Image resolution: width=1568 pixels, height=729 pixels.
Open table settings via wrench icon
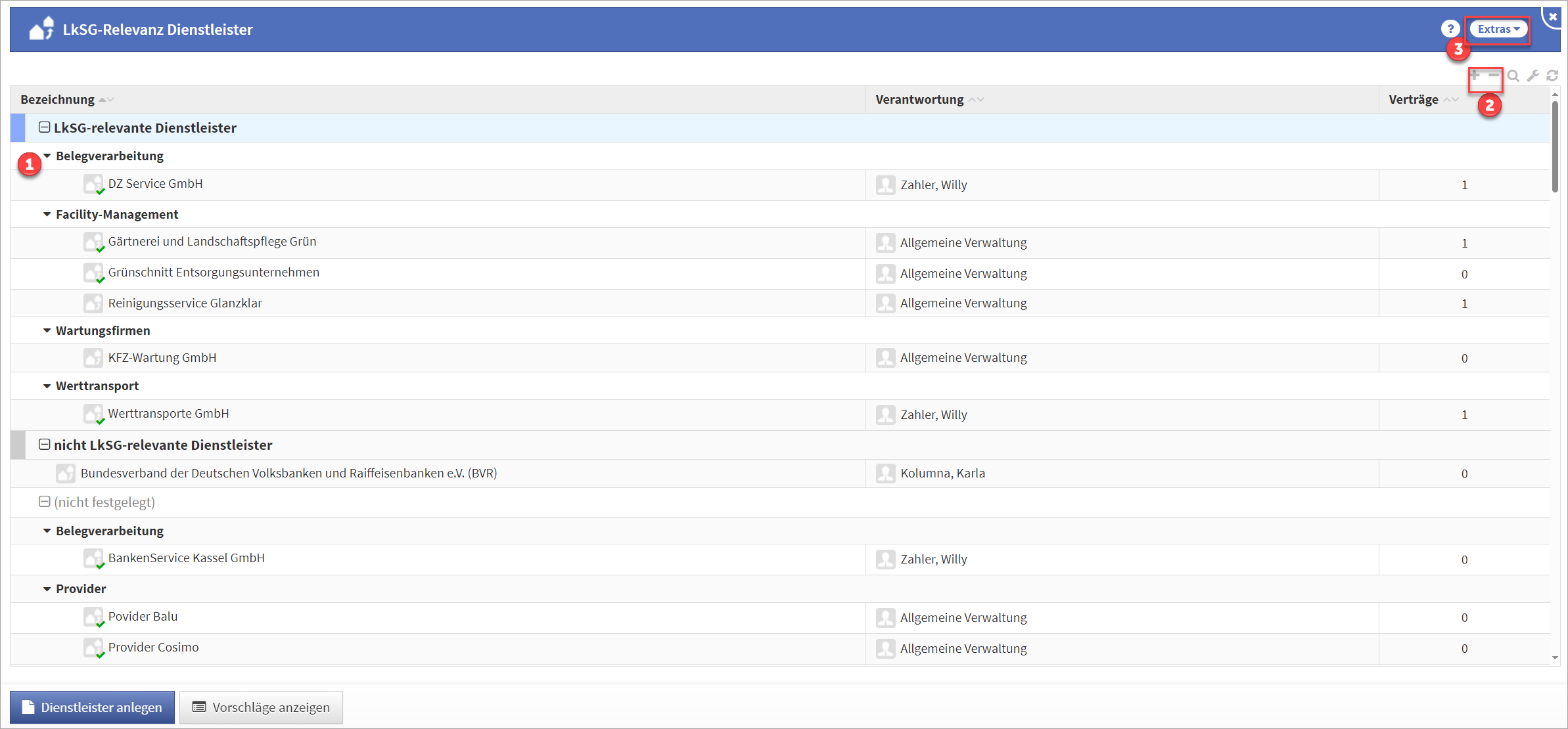click(x=1533, y=76)
